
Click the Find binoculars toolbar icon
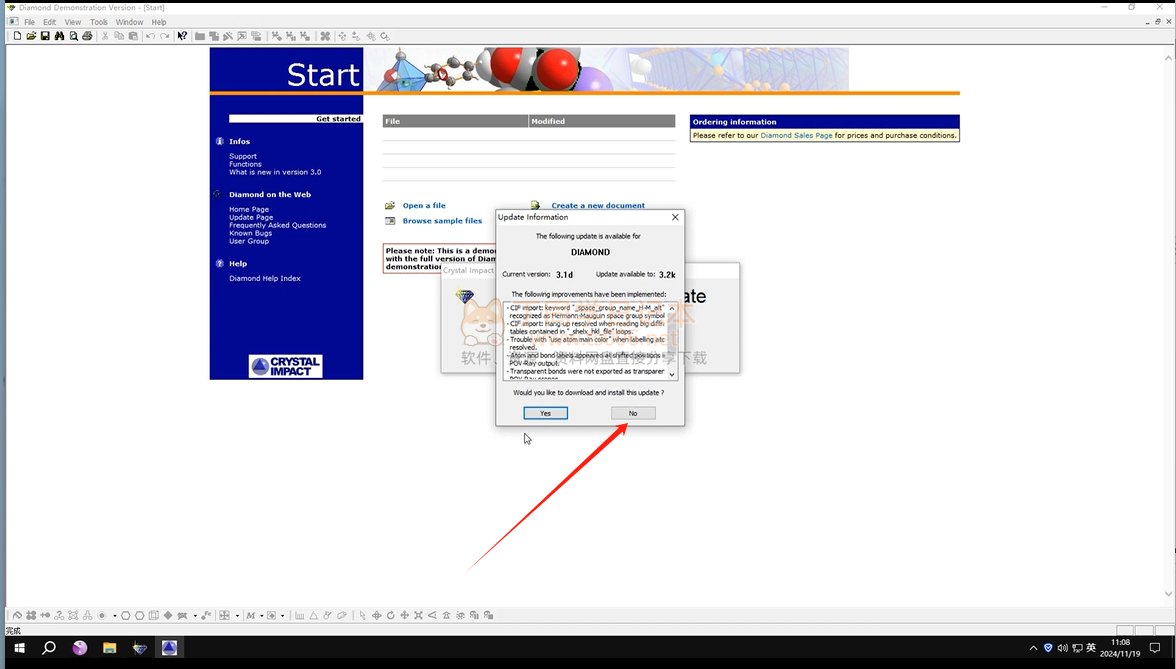pyautogui.click(x=59, y=36)
